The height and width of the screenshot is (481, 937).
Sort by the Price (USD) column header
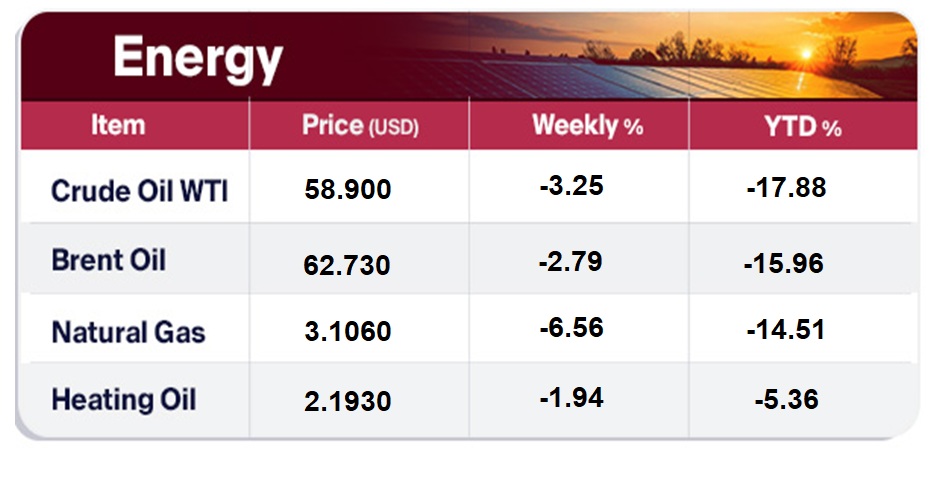point(360,127)
